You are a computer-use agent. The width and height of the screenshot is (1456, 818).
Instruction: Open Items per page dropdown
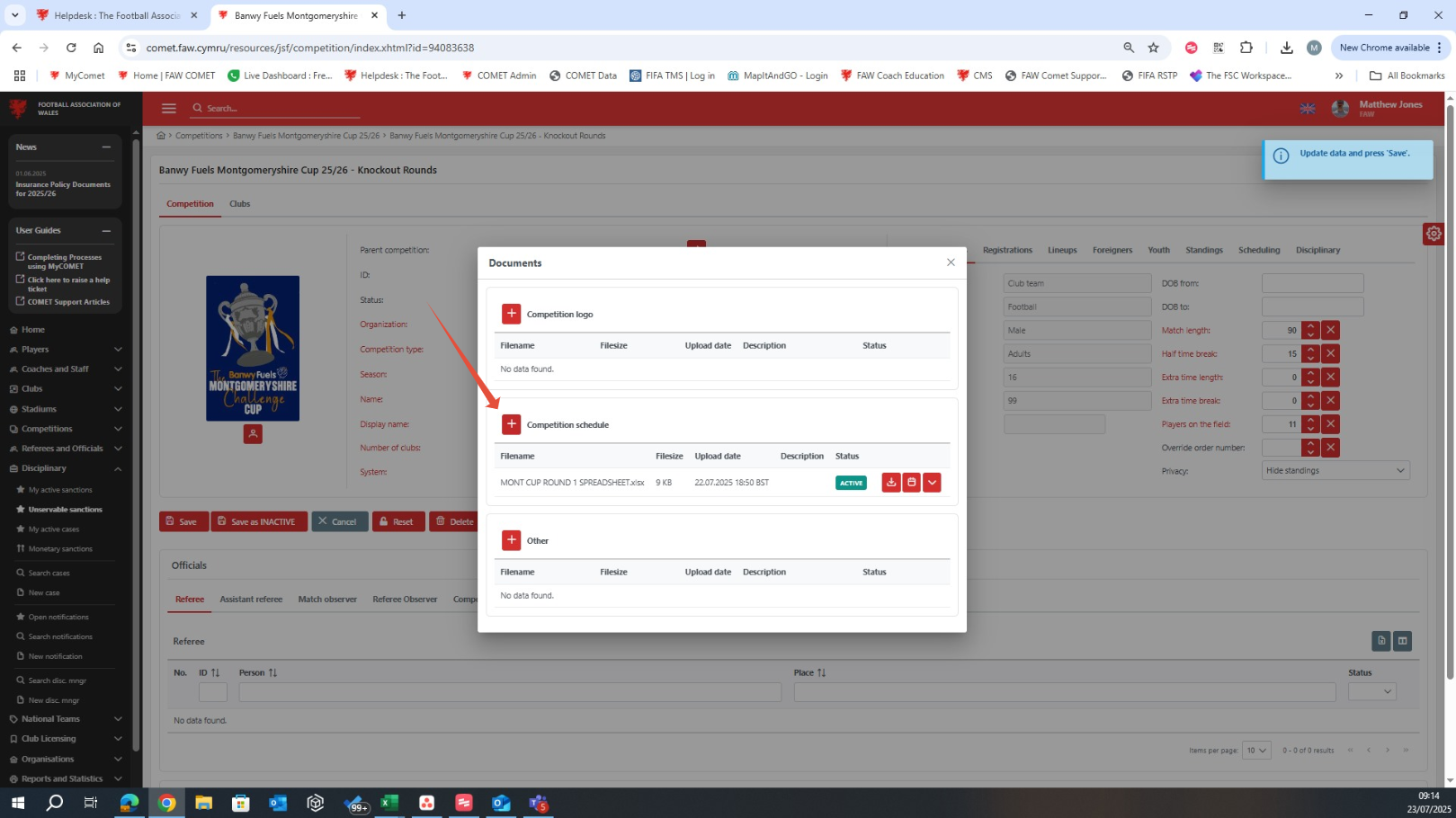[1256, 750]
